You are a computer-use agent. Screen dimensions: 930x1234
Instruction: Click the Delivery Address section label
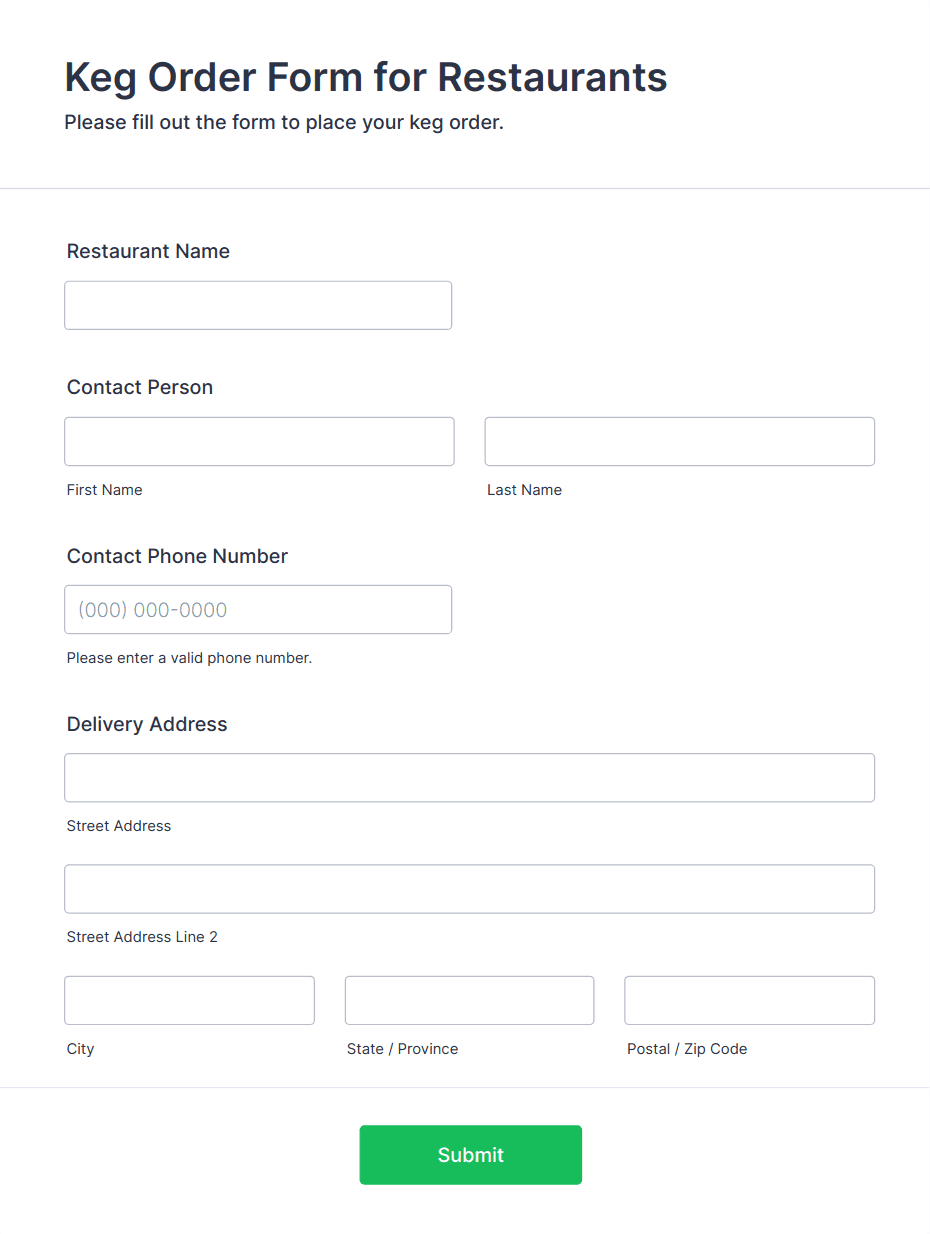[x=146, y=724]
